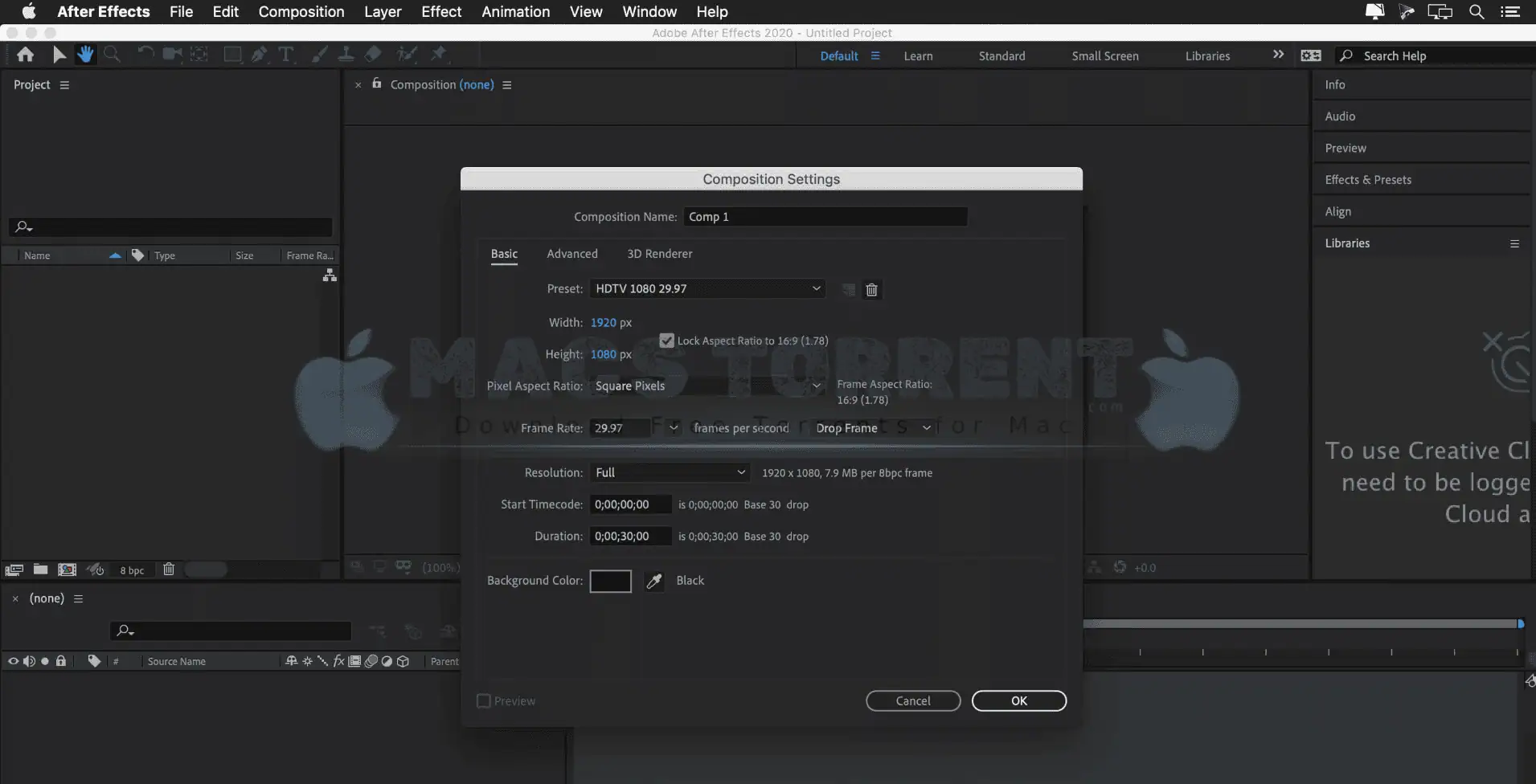Image resolution: width=1536 pixels, height=784 pixels.
Task: Open the Composition menu in the menu bar
Action: [301, 11]
